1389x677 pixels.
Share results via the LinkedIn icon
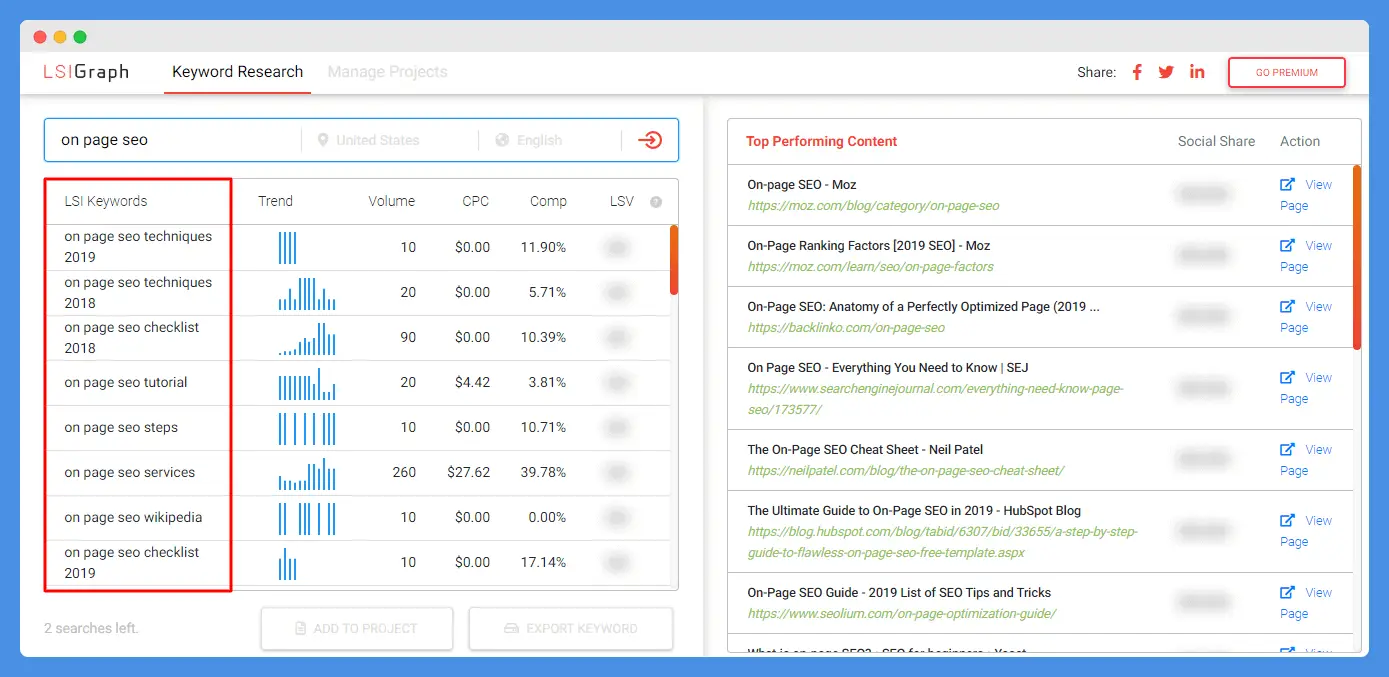(1197, 71)
